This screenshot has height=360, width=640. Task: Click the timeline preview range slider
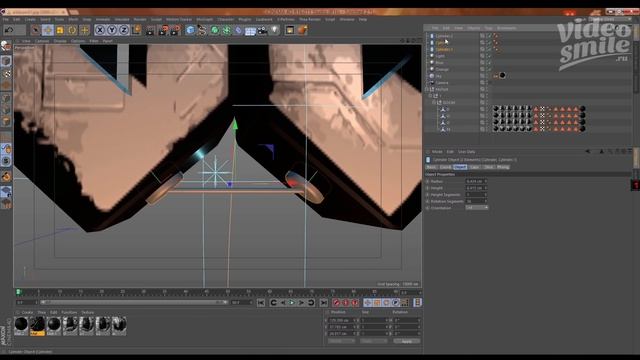[x=134, y=302]
